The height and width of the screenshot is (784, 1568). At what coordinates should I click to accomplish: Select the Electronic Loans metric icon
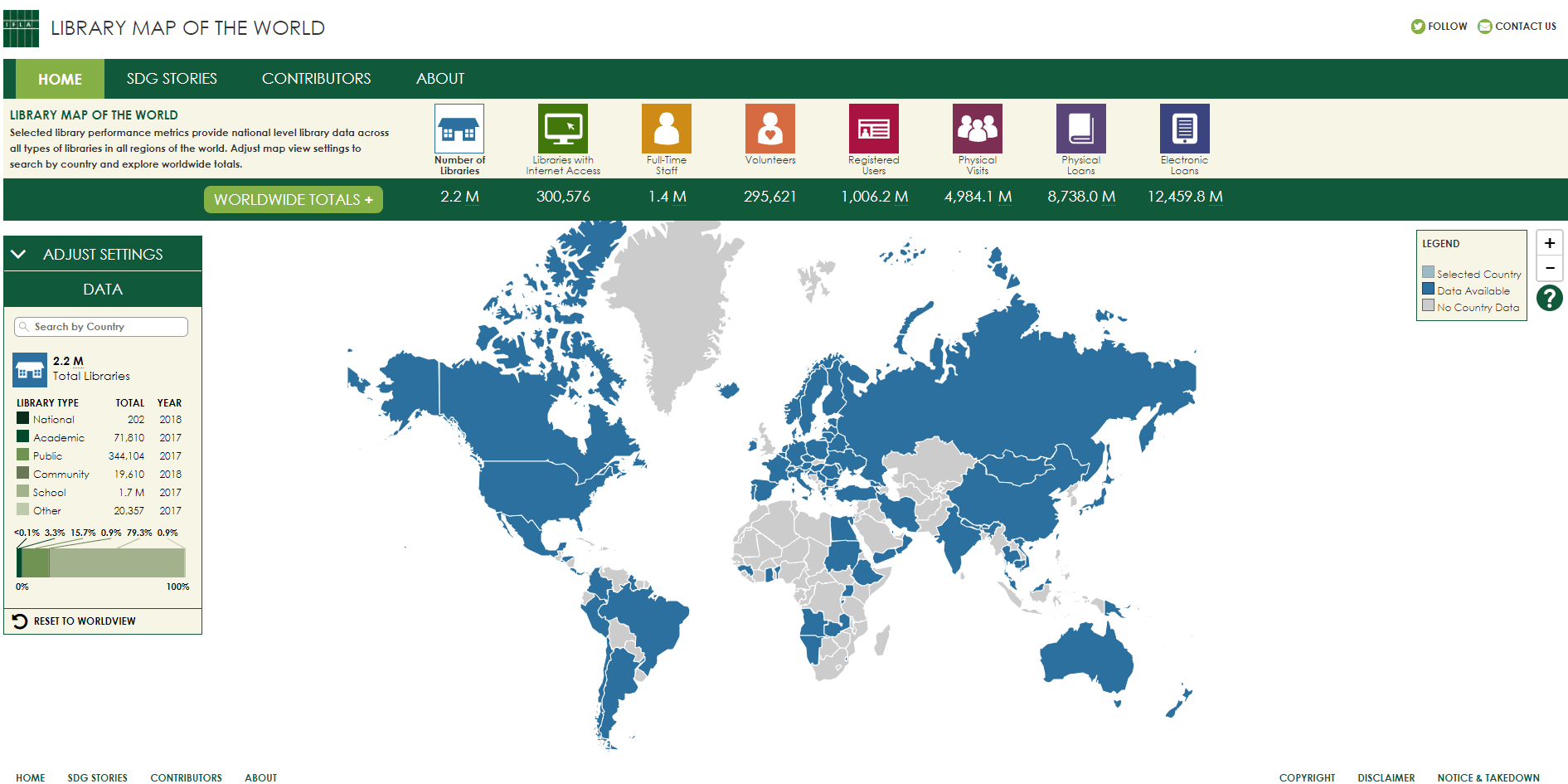point(1185,129)
